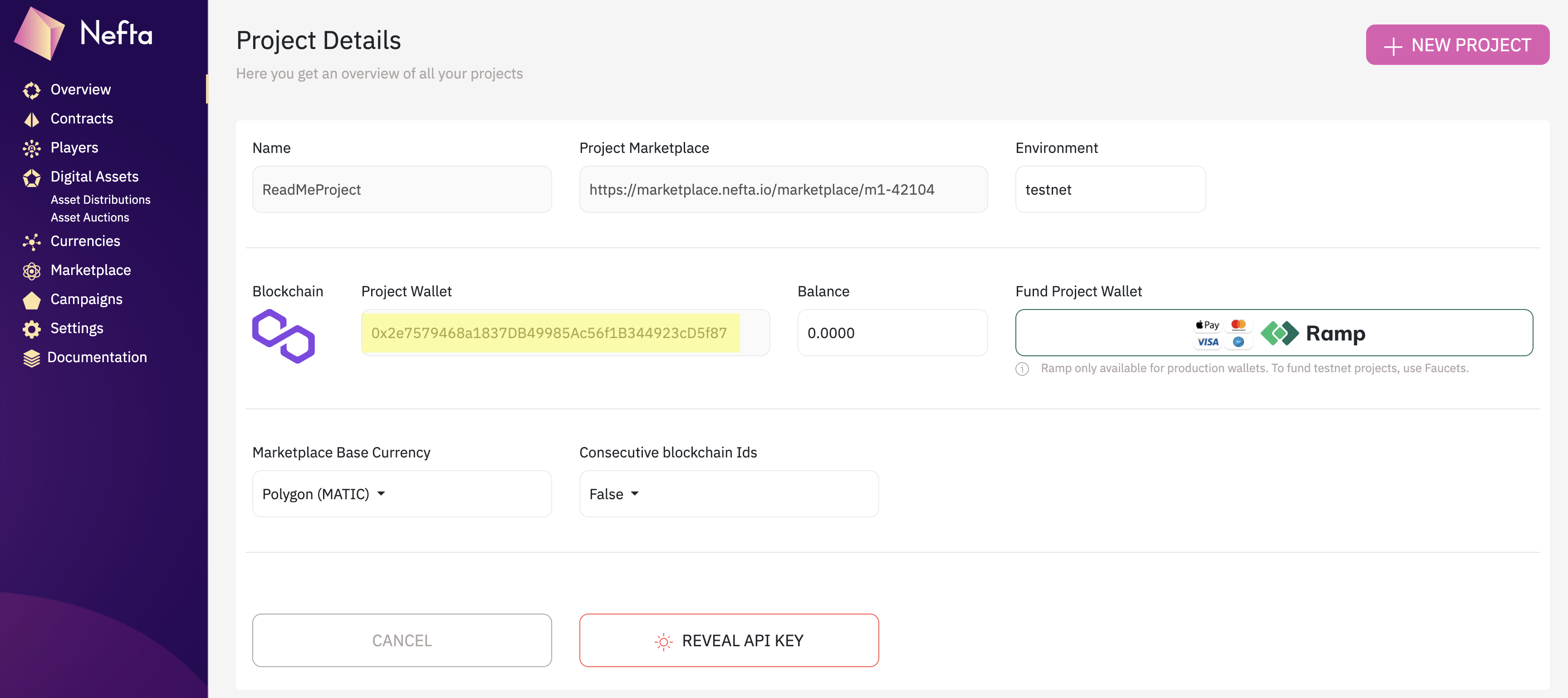Viewport: 1568px width, 698px height.
Task: Click the Contracts sidebar icon
Action: coord(32,119)
